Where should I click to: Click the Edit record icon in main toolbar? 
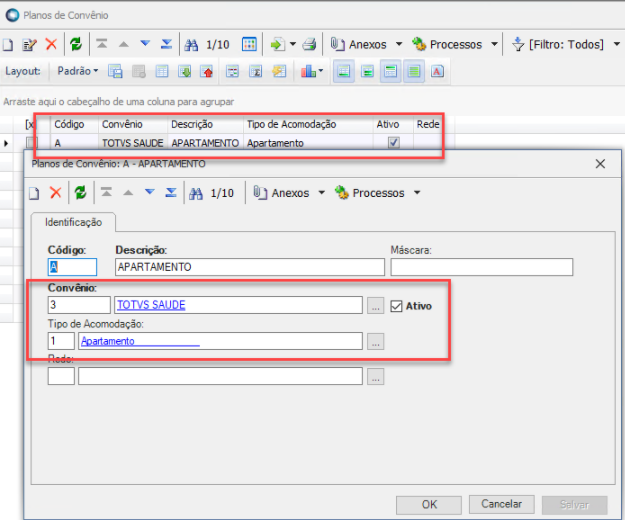click(x=29, y=44)
